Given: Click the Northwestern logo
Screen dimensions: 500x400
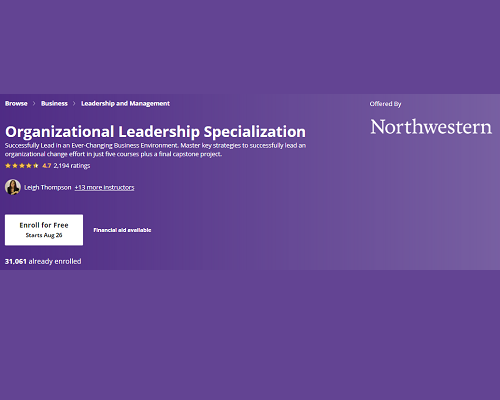Looking at the screenshot, I should point(431,127).
